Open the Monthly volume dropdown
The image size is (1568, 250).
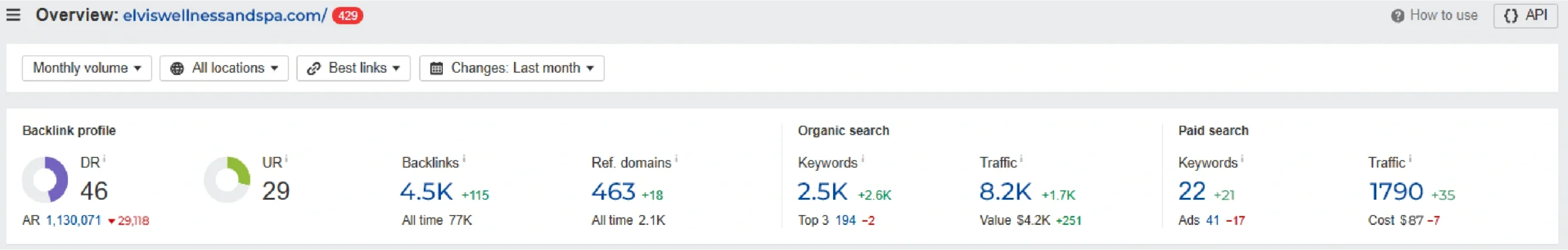(87, 68)
